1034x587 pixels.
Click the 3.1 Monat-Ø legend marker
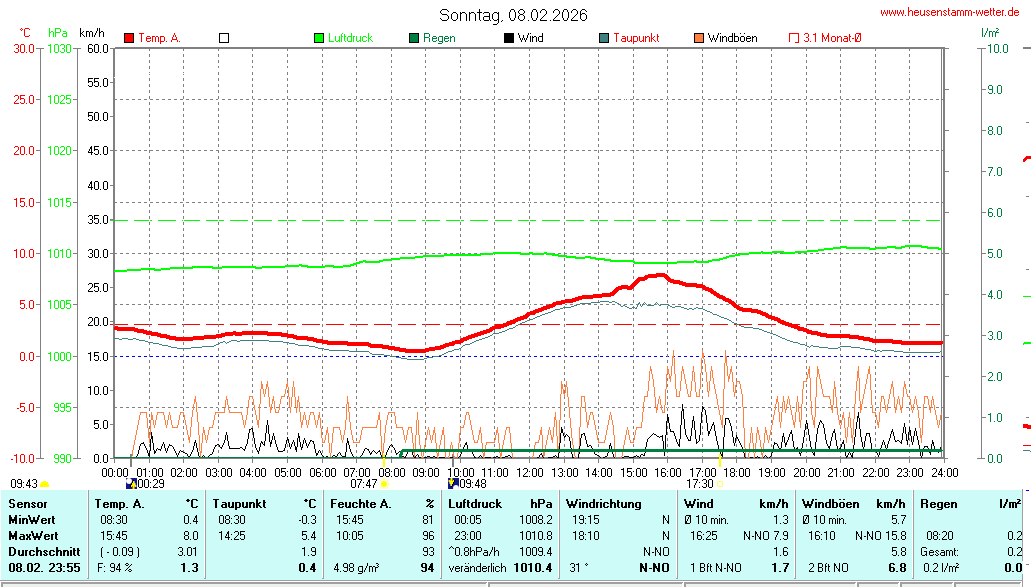[794, 38]
